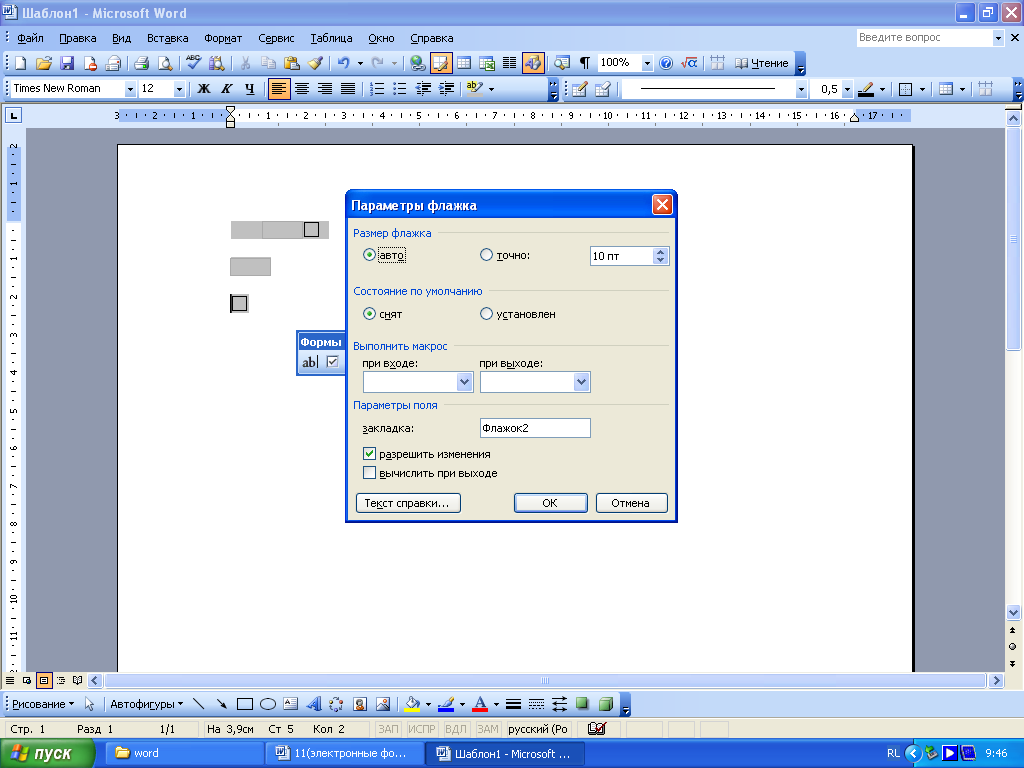Open the Вставка menu
The width and height of the screenshot is (1024, 768).
(167, 38)
